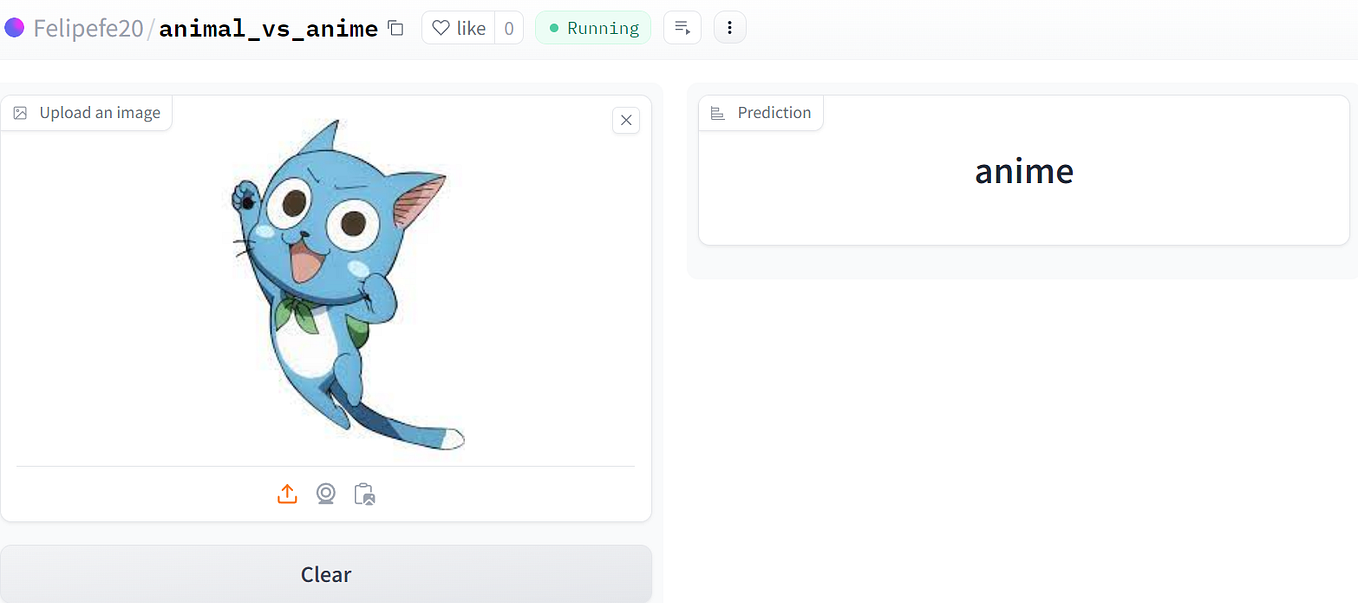1358x603 pixels.
Task: Select the webcam source icon
Action: click(325, 494)
